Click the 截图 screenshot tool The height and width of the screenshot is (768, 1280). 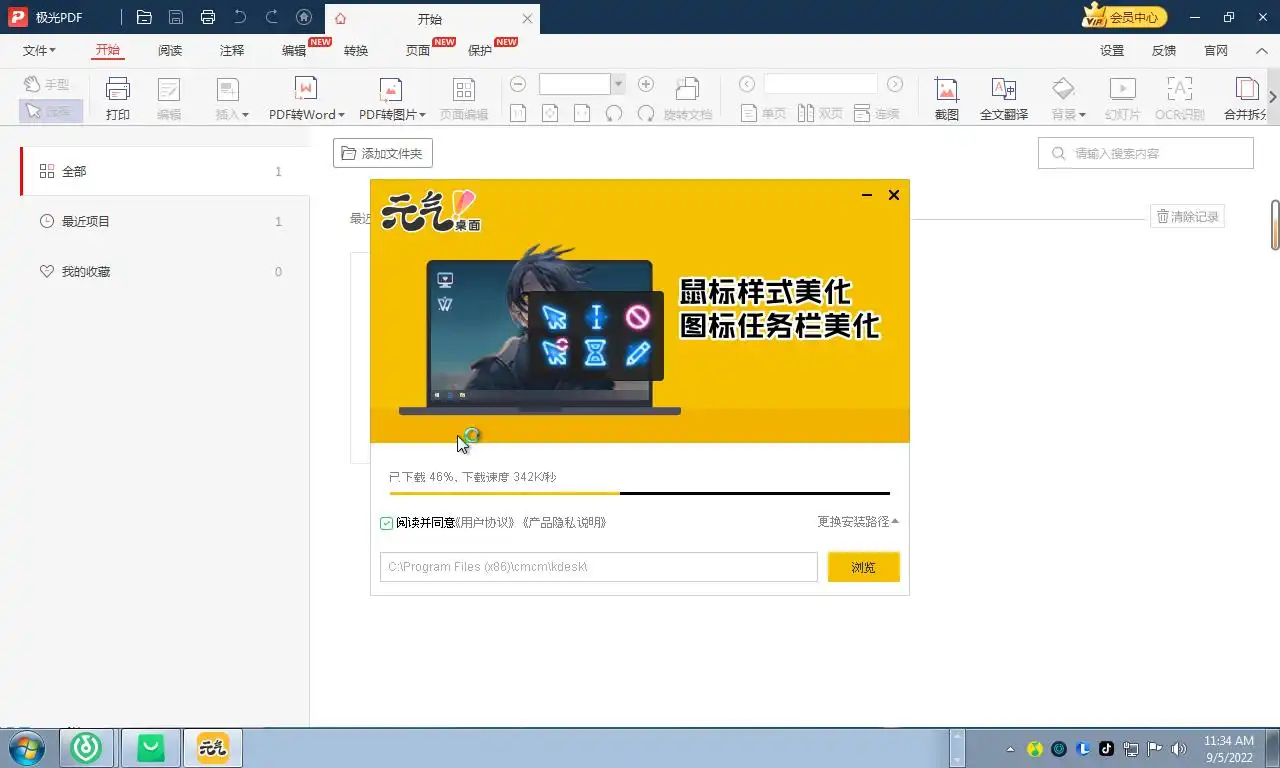947,99
